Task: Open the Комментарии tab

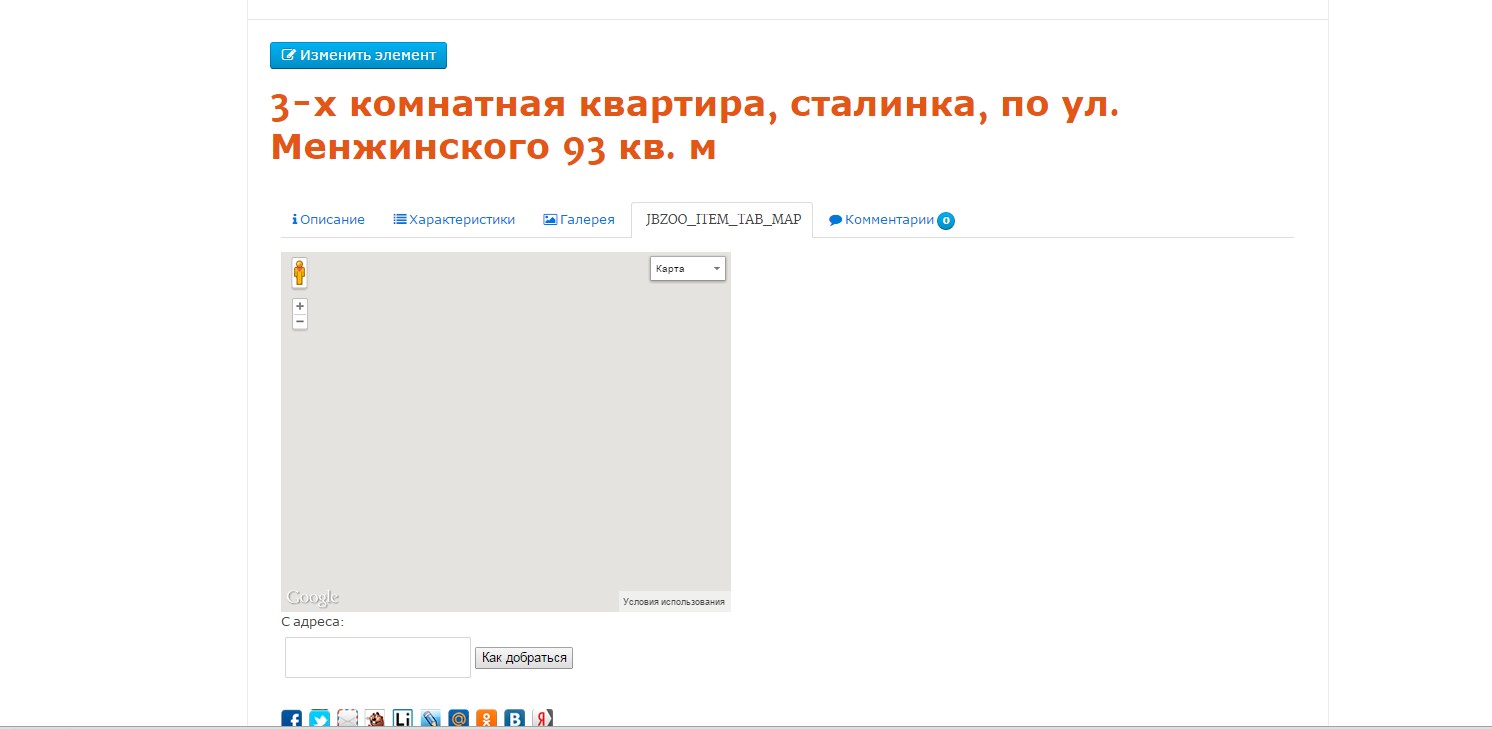Action: (888, 220)
